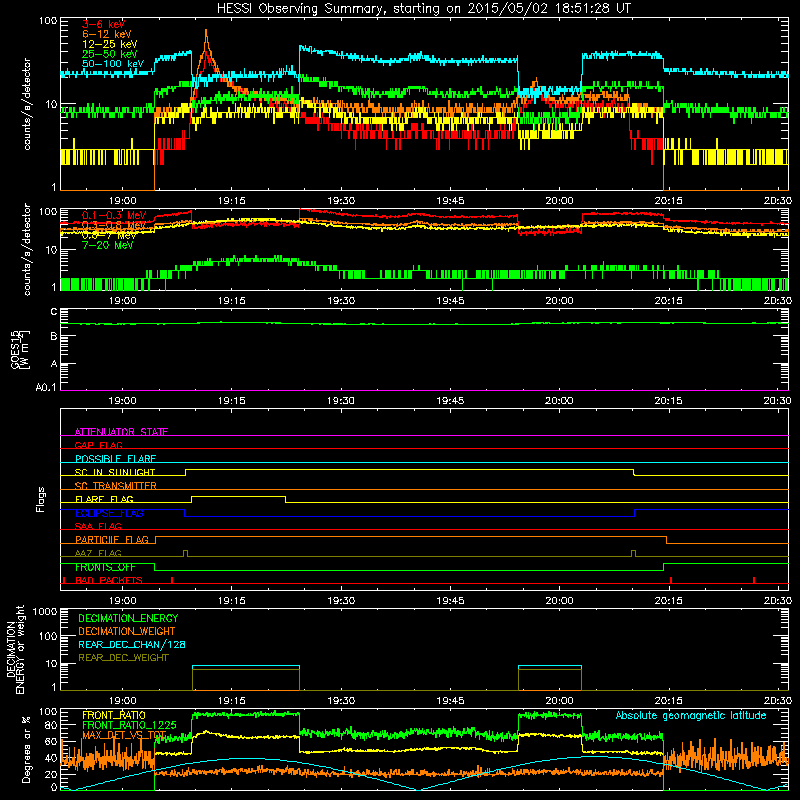
Task: Click the Degrees or % axis title
Action: pos(26,749)
